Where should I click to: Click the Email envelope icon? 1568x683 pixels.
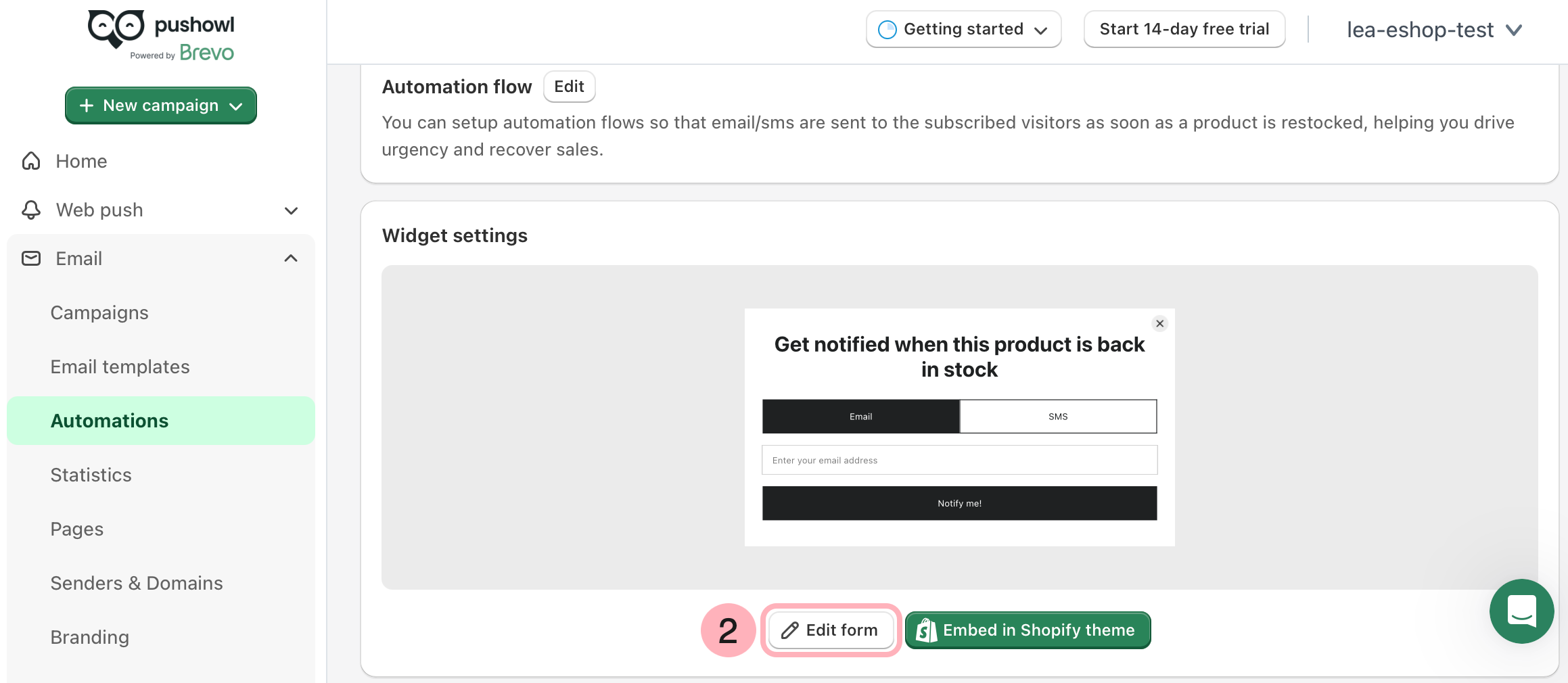(30, 258)
